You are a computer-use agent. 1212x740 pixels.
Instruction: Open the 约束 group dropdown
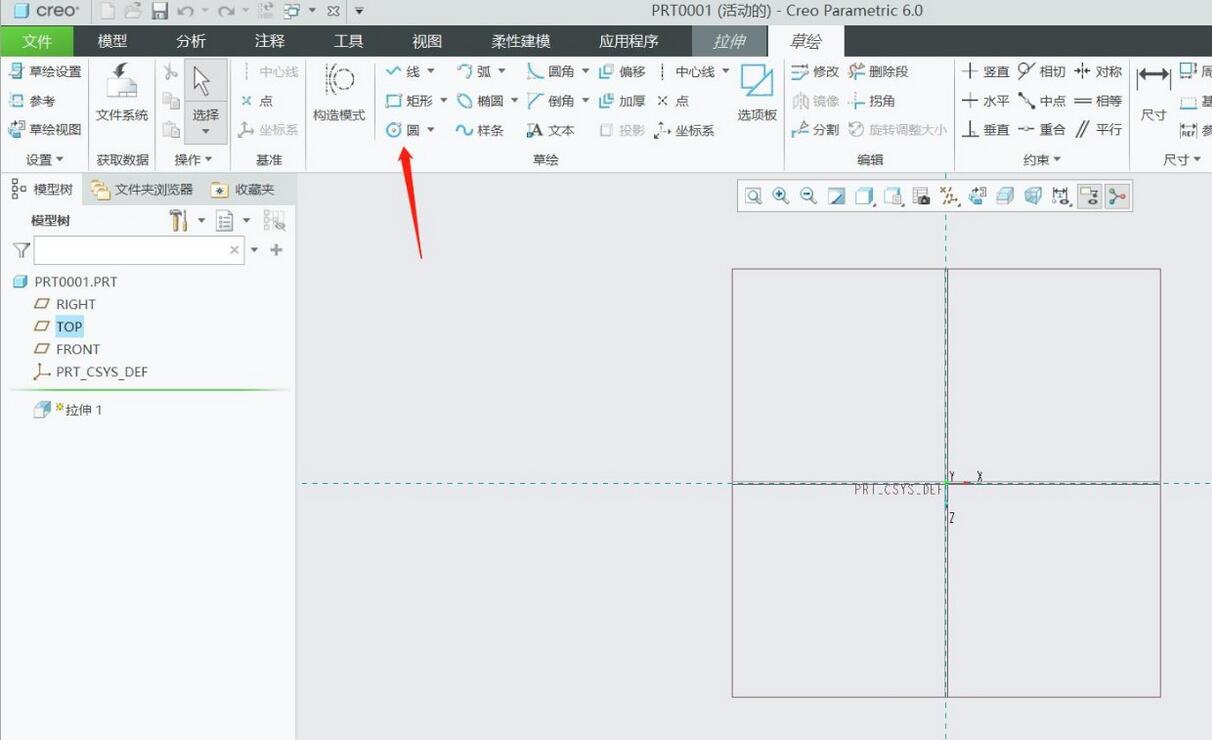click(x=1042, y=160)
